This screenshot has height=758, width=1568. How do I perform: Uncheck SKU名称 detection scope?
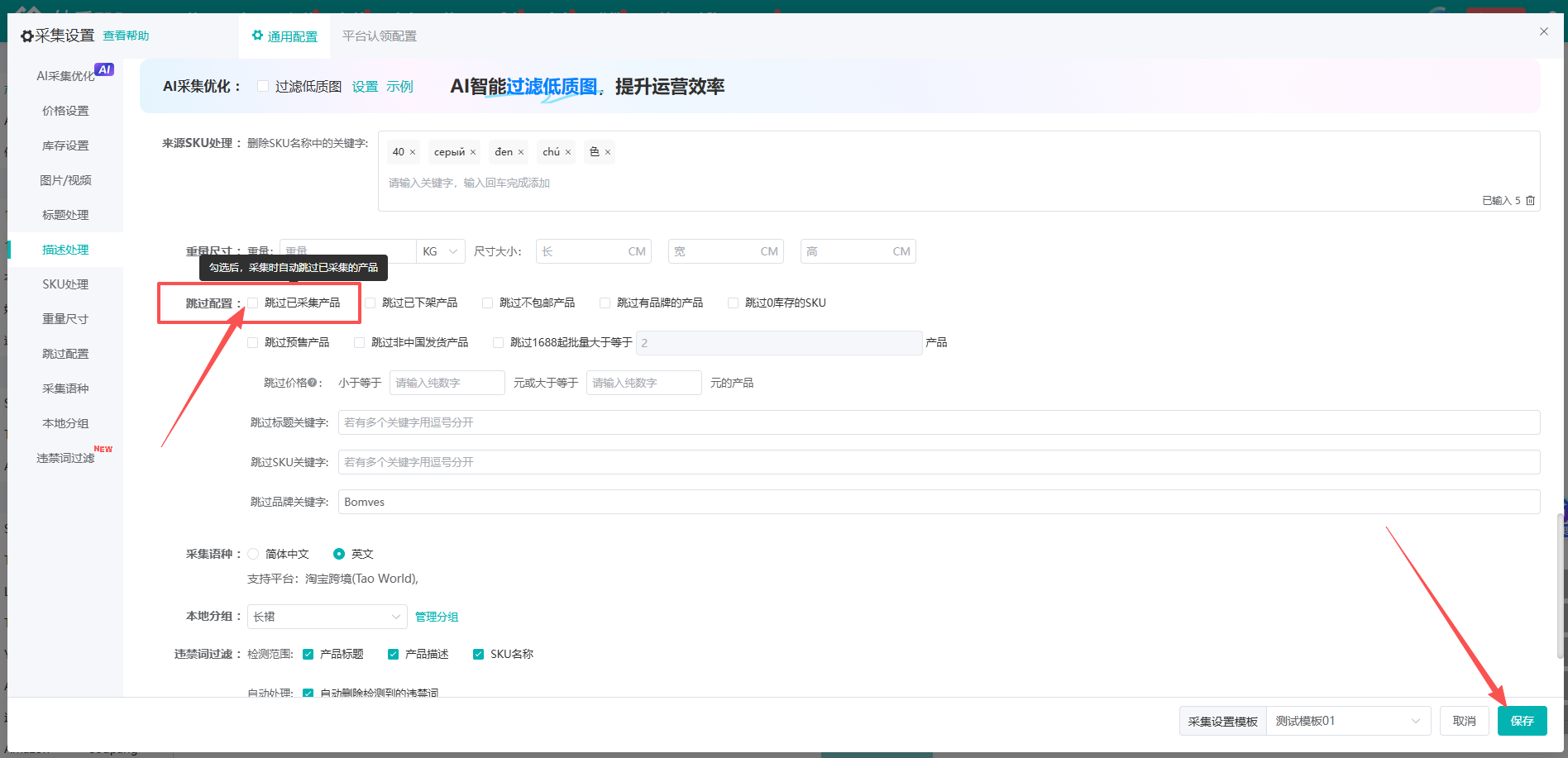(x=478, y=654)
